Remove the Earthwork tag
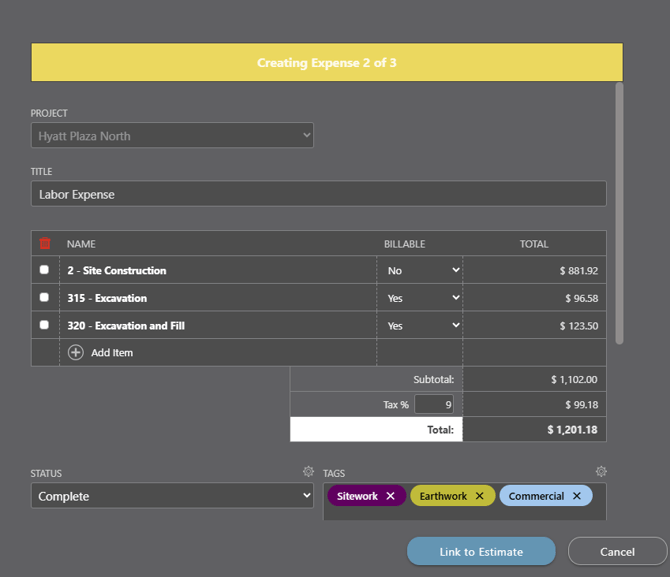 pyautogui.click(x=479, y=496)
